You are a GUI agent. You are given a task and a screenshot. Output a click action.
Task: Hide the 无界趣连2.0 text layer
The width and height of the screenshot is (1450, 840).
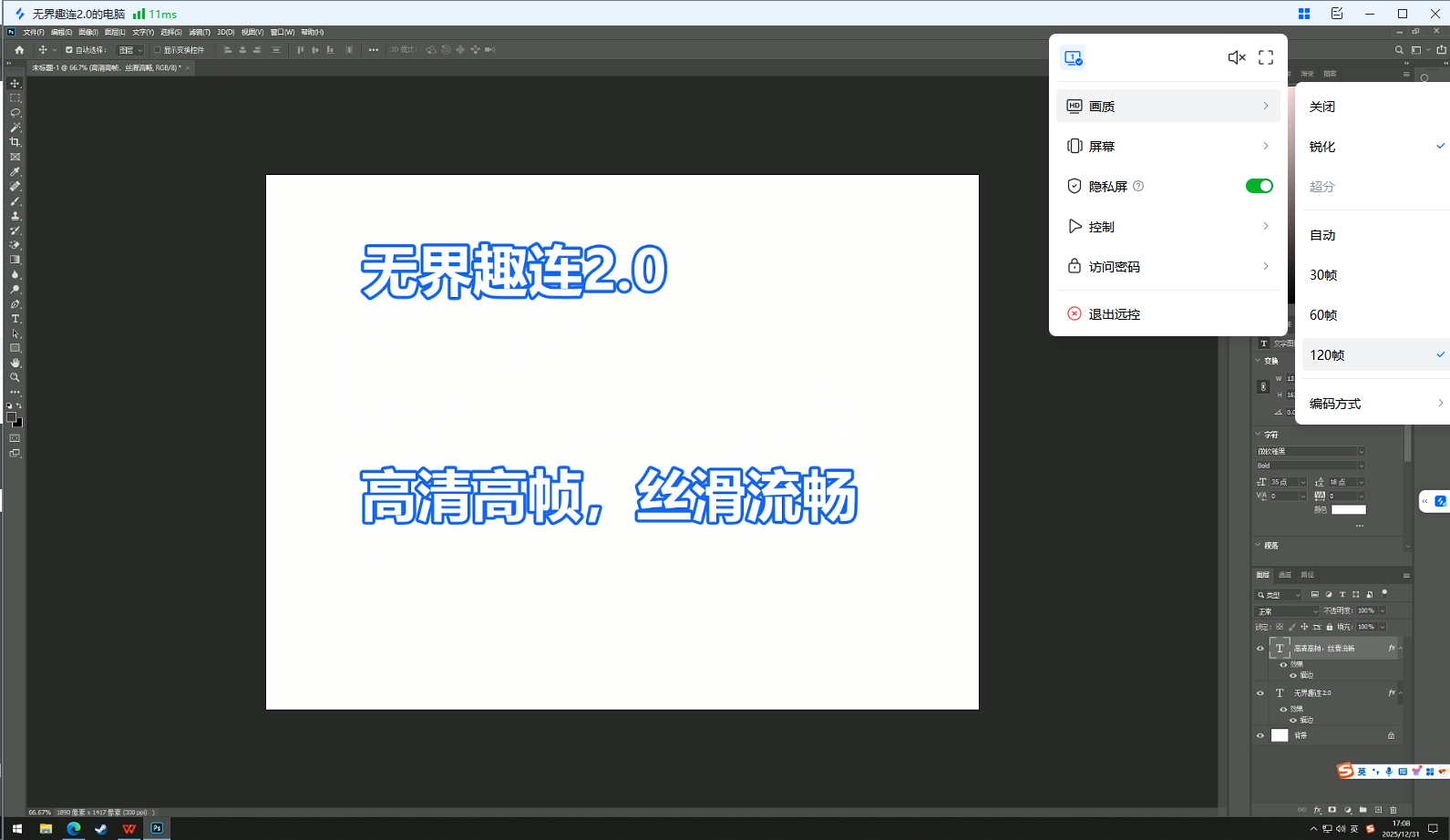pos(1260,693)
